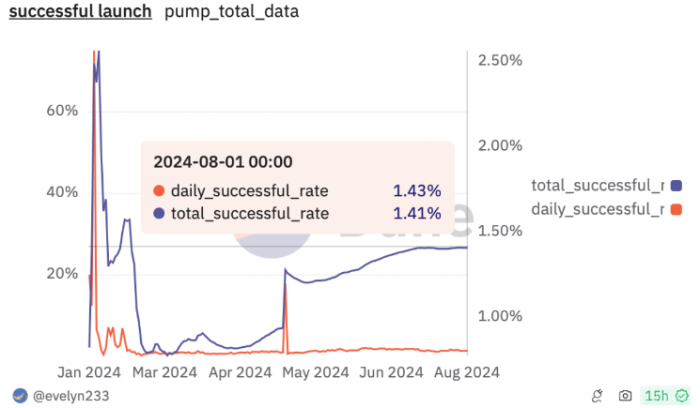
Task: Click the orange dot in the tooltip
Action: [x=158, y=192]
